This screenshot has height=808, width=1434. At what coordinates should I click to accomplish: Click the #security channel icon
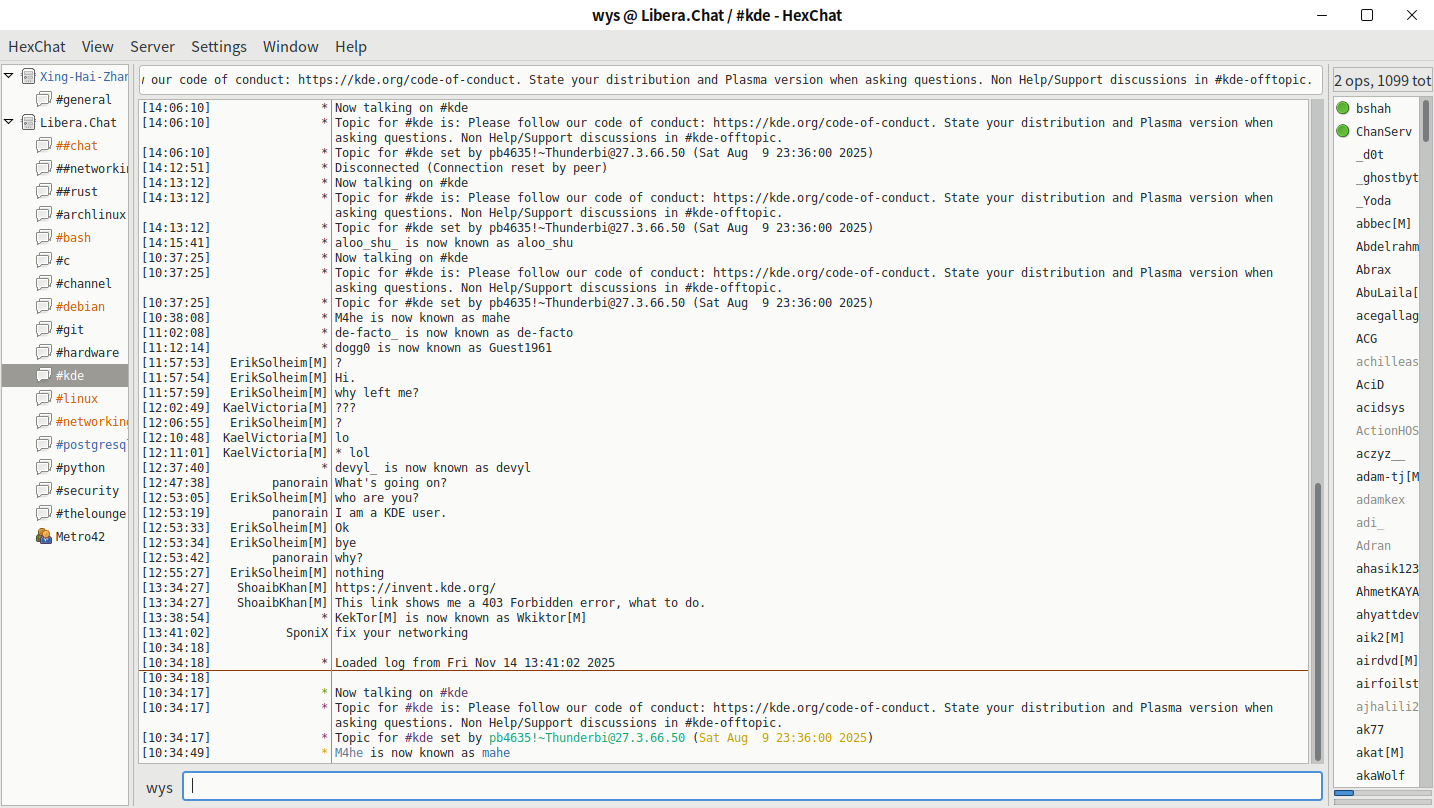click(x=44, y=490)
